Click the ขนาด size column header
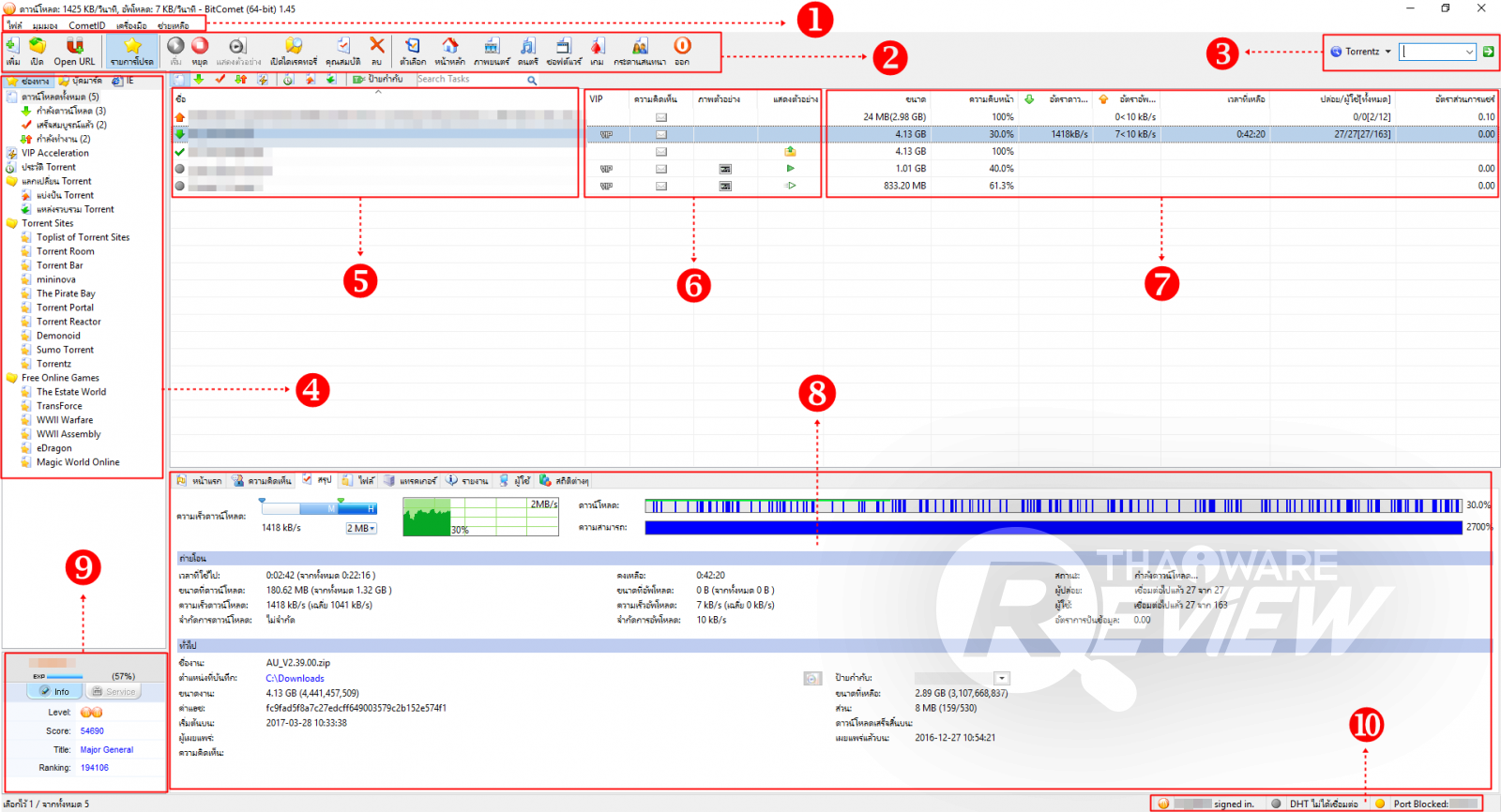Viewport: 1501px width, 812px height. [x=878, y=98]
